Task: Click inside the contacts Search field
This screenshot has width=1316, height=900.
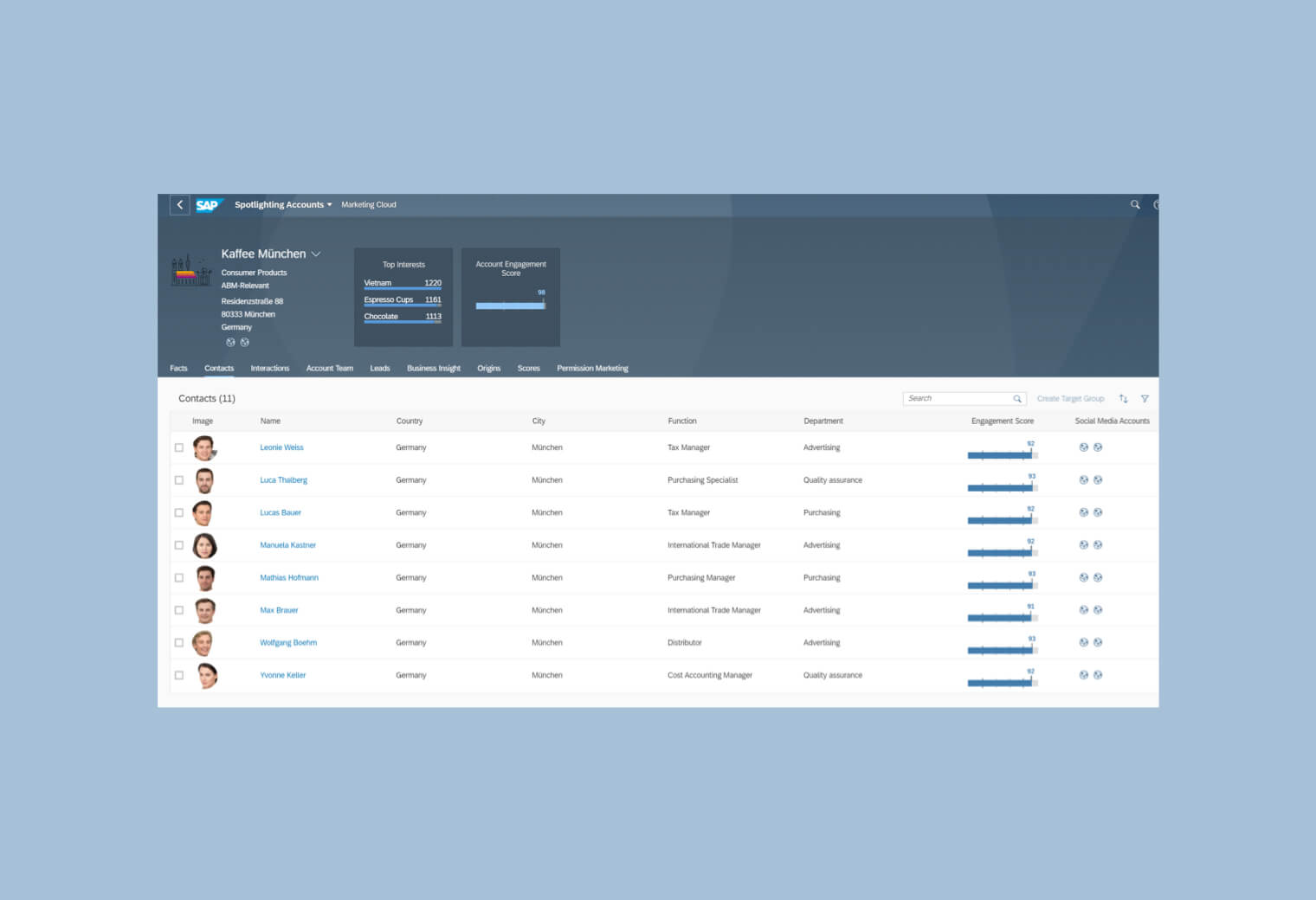Action: pos(952,398)
